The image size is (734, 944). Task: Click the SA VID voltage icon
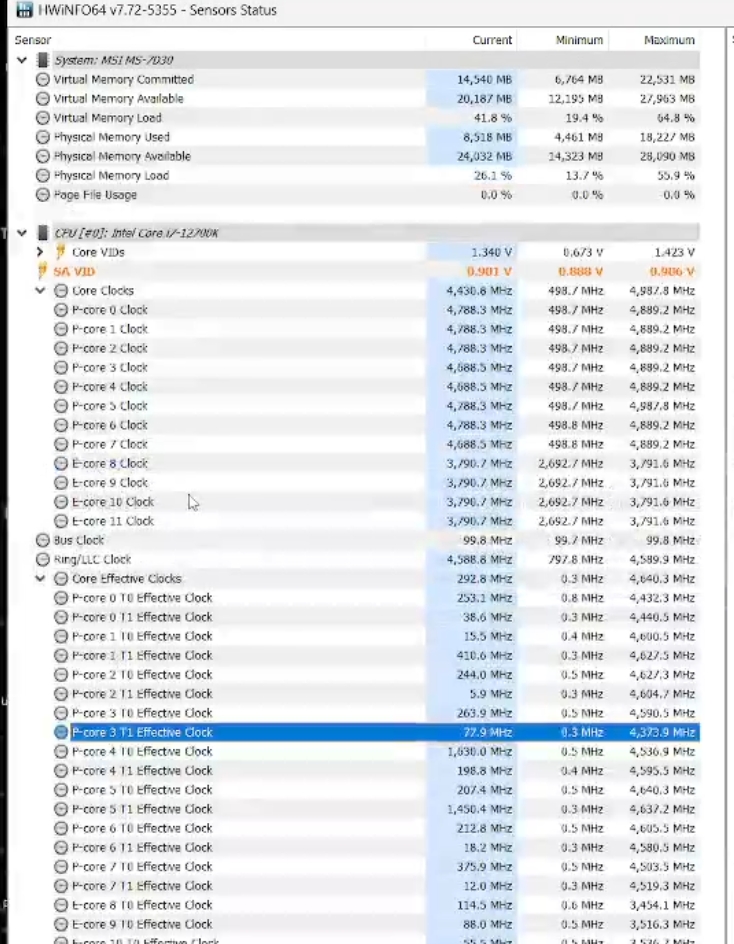[x=42, y=271]
